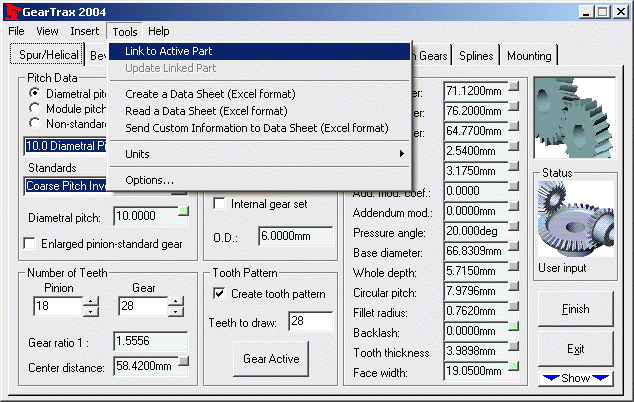
Task: Toggle small square beside 2.5400mm field
Action: (514, 146)
